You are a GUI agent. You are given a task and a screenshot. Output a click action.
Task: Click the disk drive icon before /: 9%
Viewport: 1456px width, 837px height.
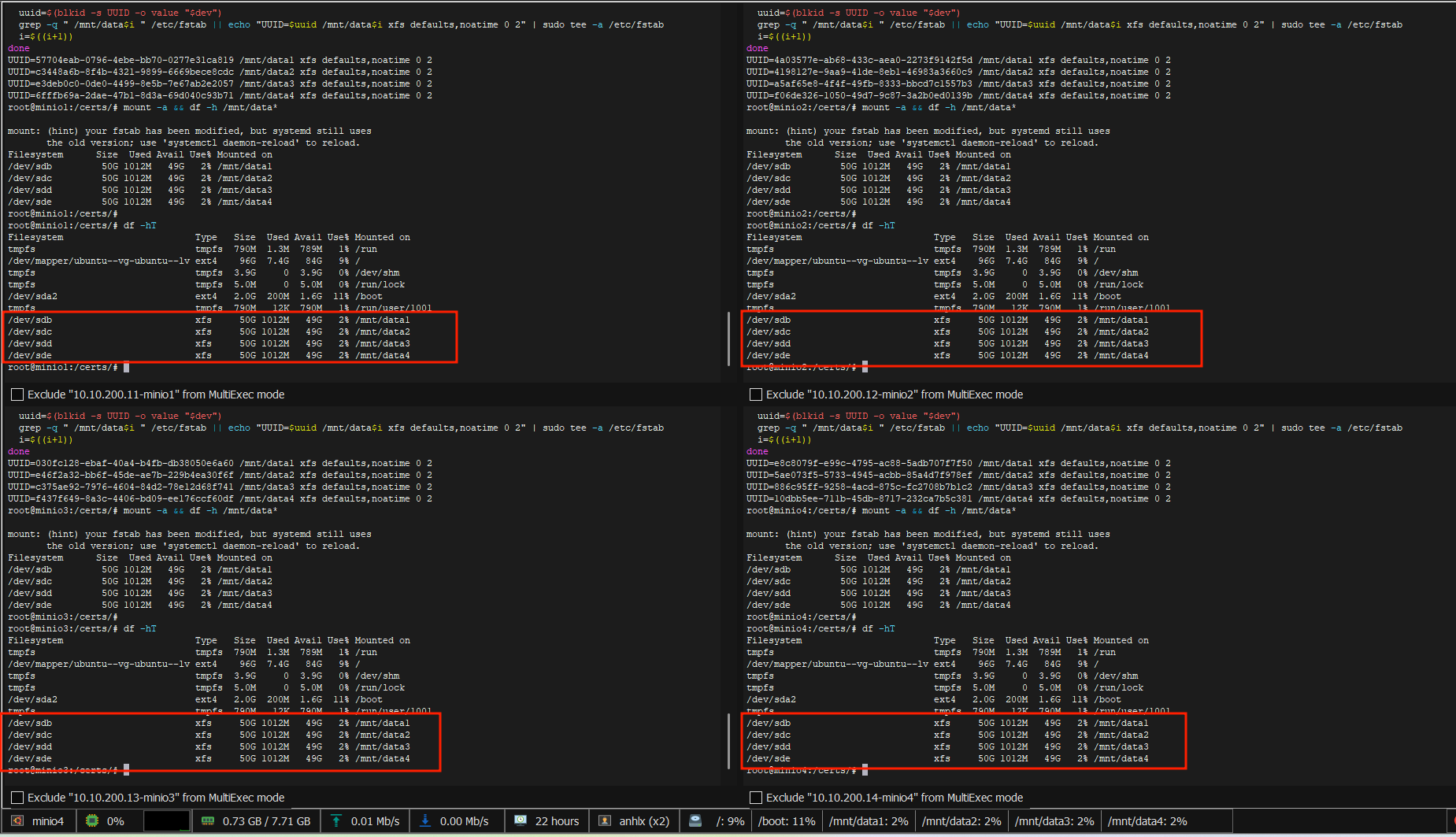coord(695,820)
